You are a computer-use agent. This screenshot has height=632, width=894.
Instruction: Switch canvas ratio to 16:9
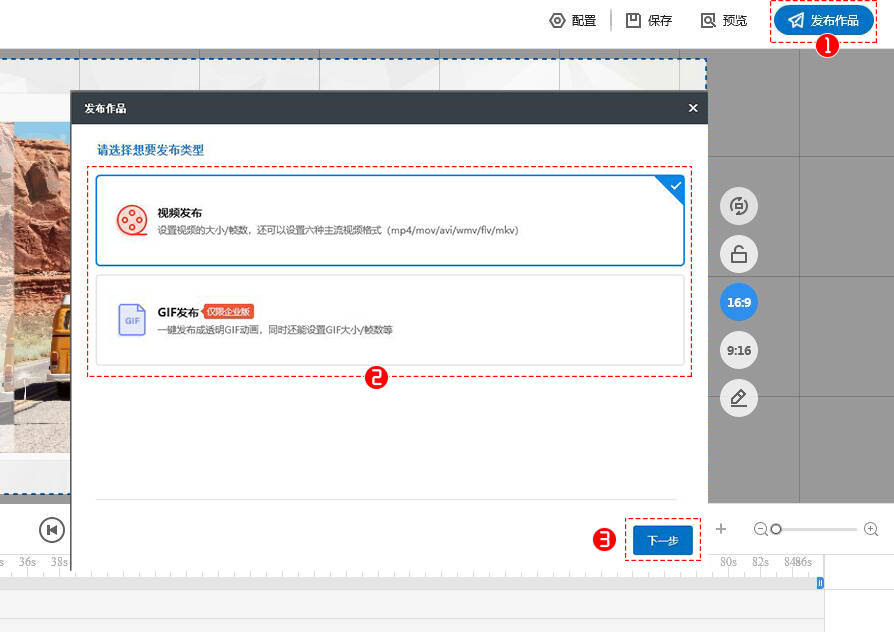pos(739,302)
